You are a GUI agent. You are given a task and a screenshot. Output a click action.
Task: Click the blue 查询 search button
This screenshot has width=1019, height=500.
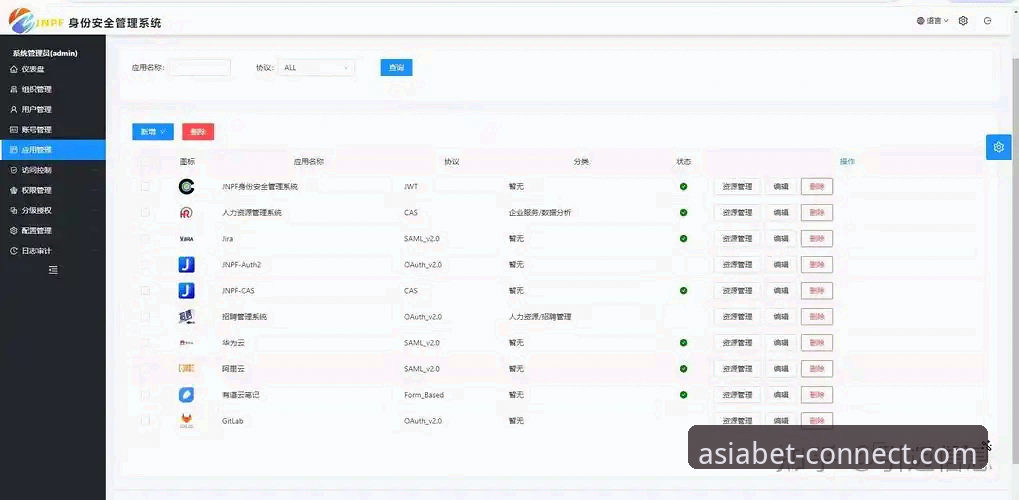tap(396, 68)
